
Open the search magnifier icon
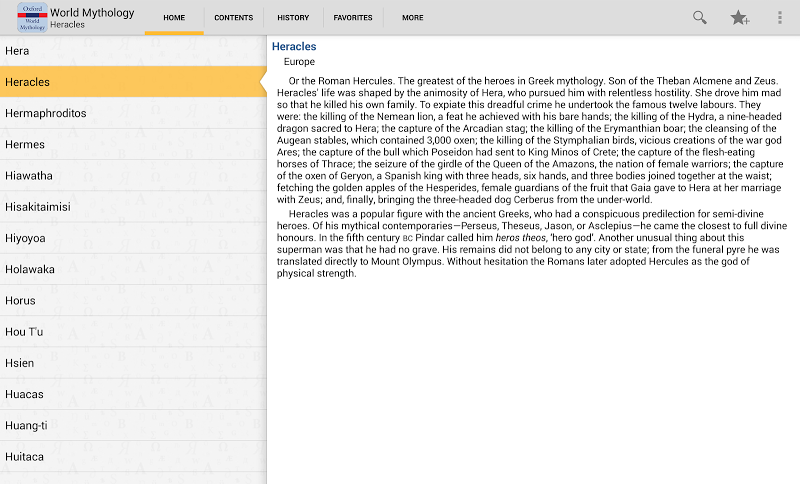699,17
